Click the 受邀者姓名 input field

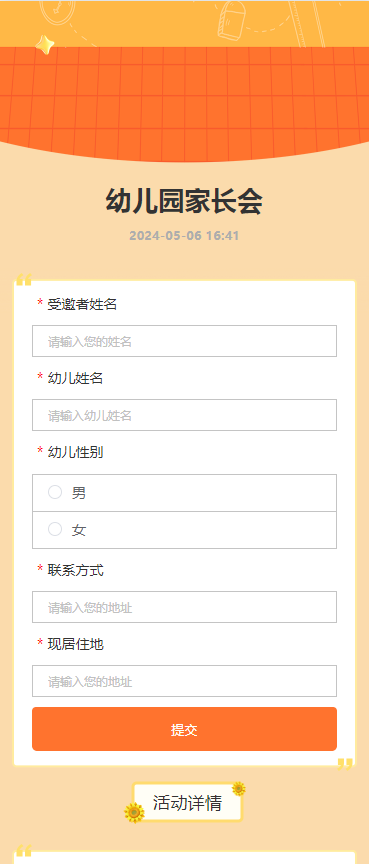(184, 341)
